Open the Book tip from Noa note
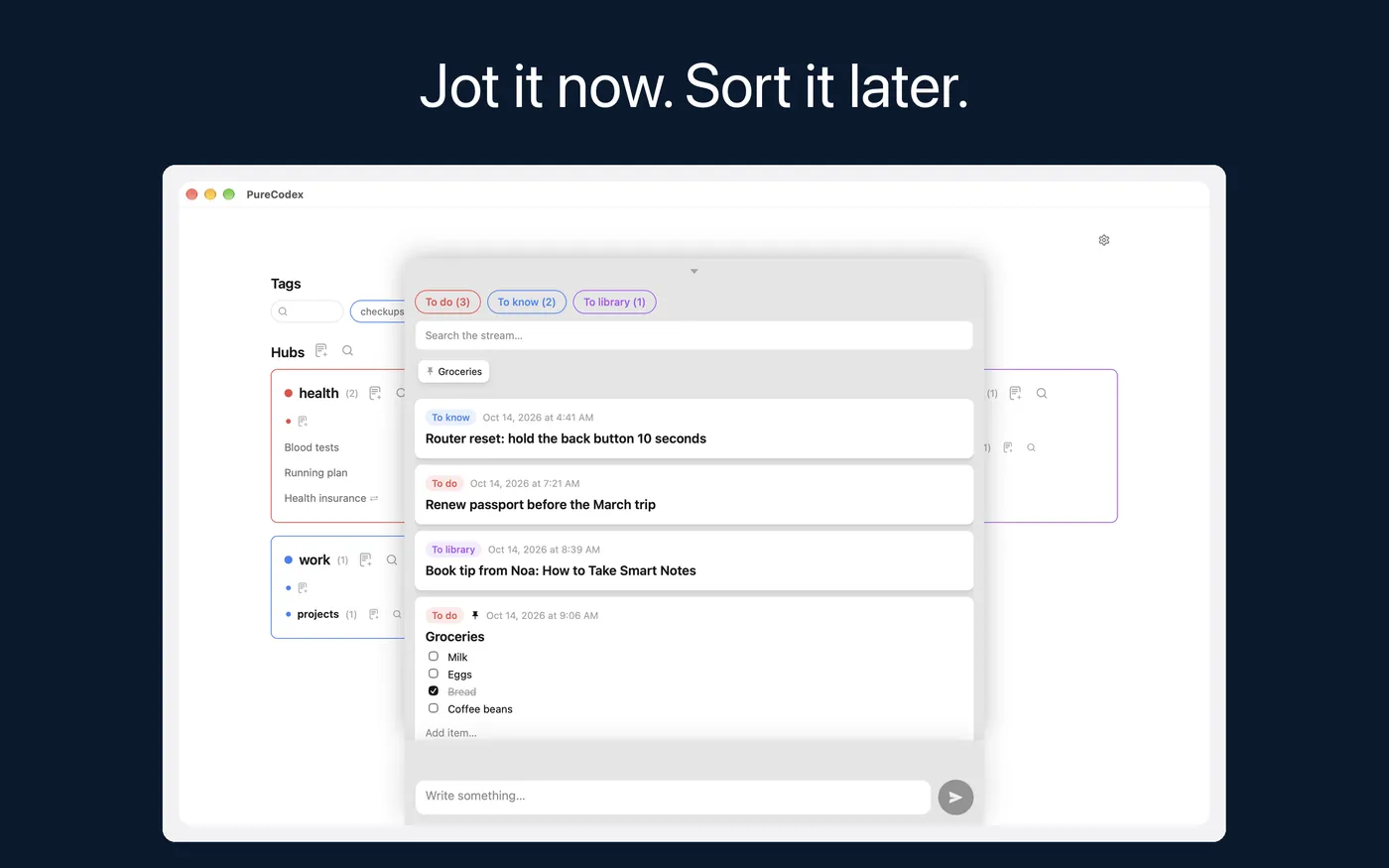The image size is (1389, 868). point(694,560)
